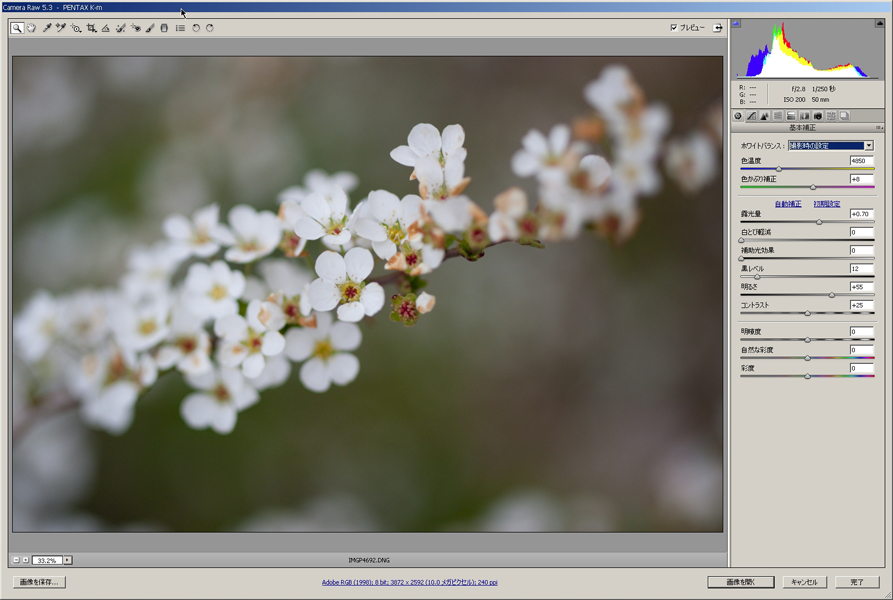Activate the White Balance eyedropper tool
The height and width of the screenshot is (600, 893).
pyautogui.click(x=48, y=28)
